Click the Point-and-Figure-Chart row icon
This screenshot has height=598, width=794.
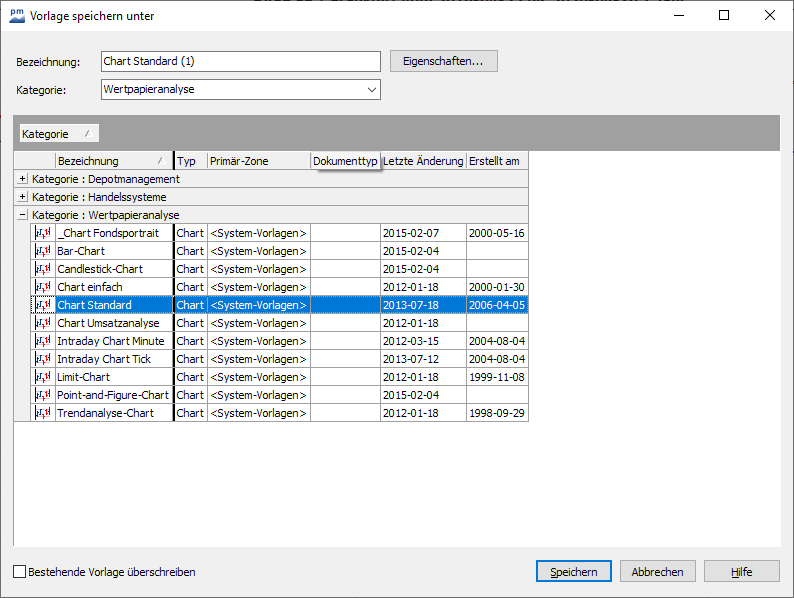pos(43,395)
